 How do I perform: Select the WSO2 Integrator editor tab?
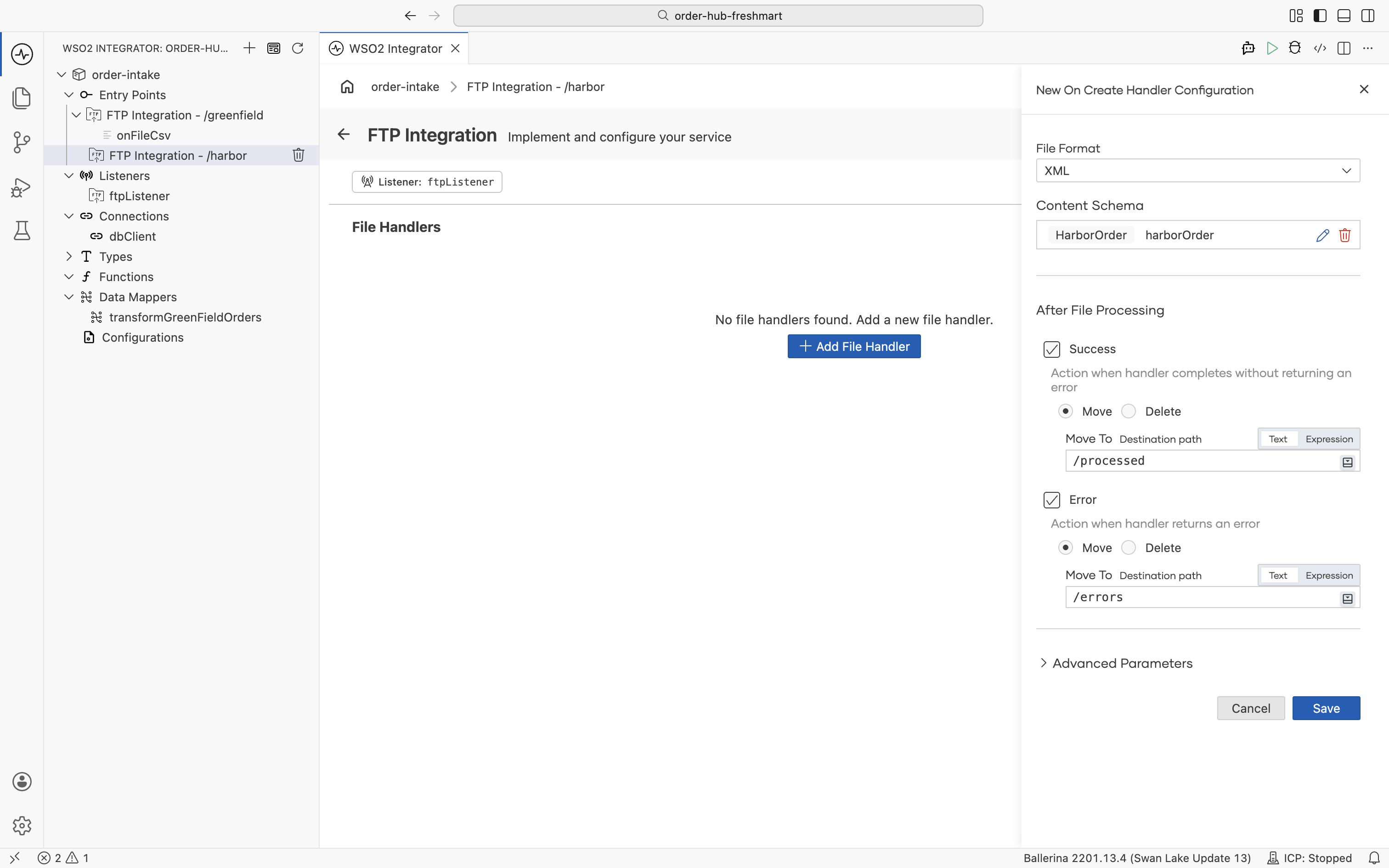[395, 48]
